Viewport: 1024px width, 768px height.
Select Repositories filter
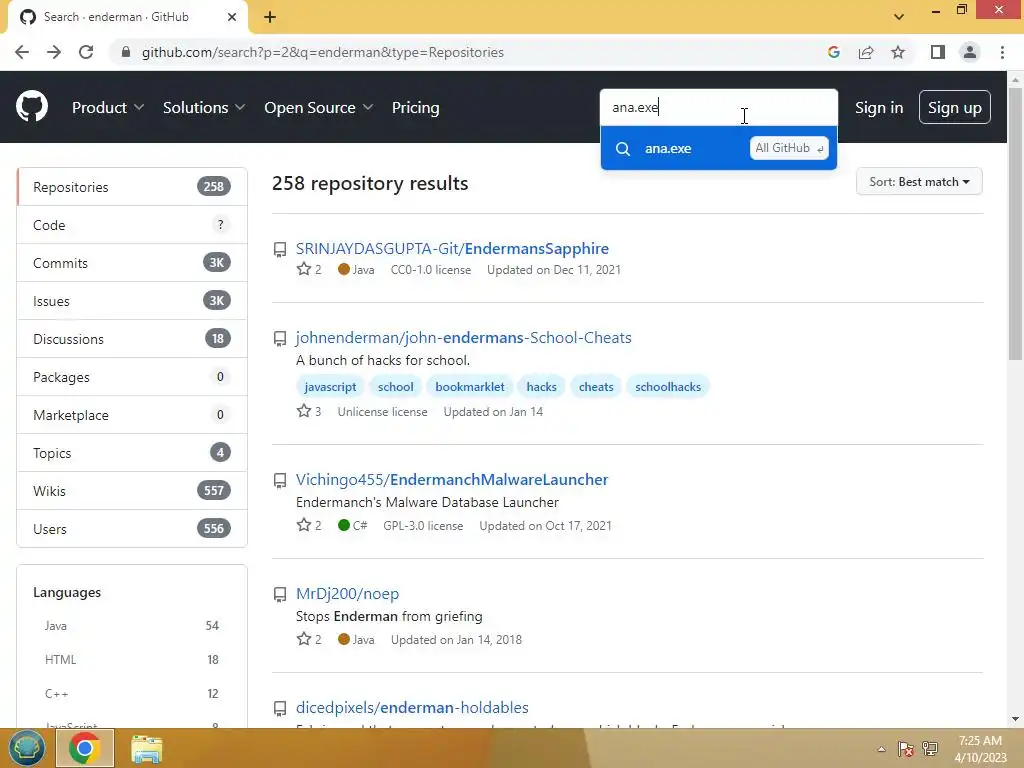[x=132, y=187]
